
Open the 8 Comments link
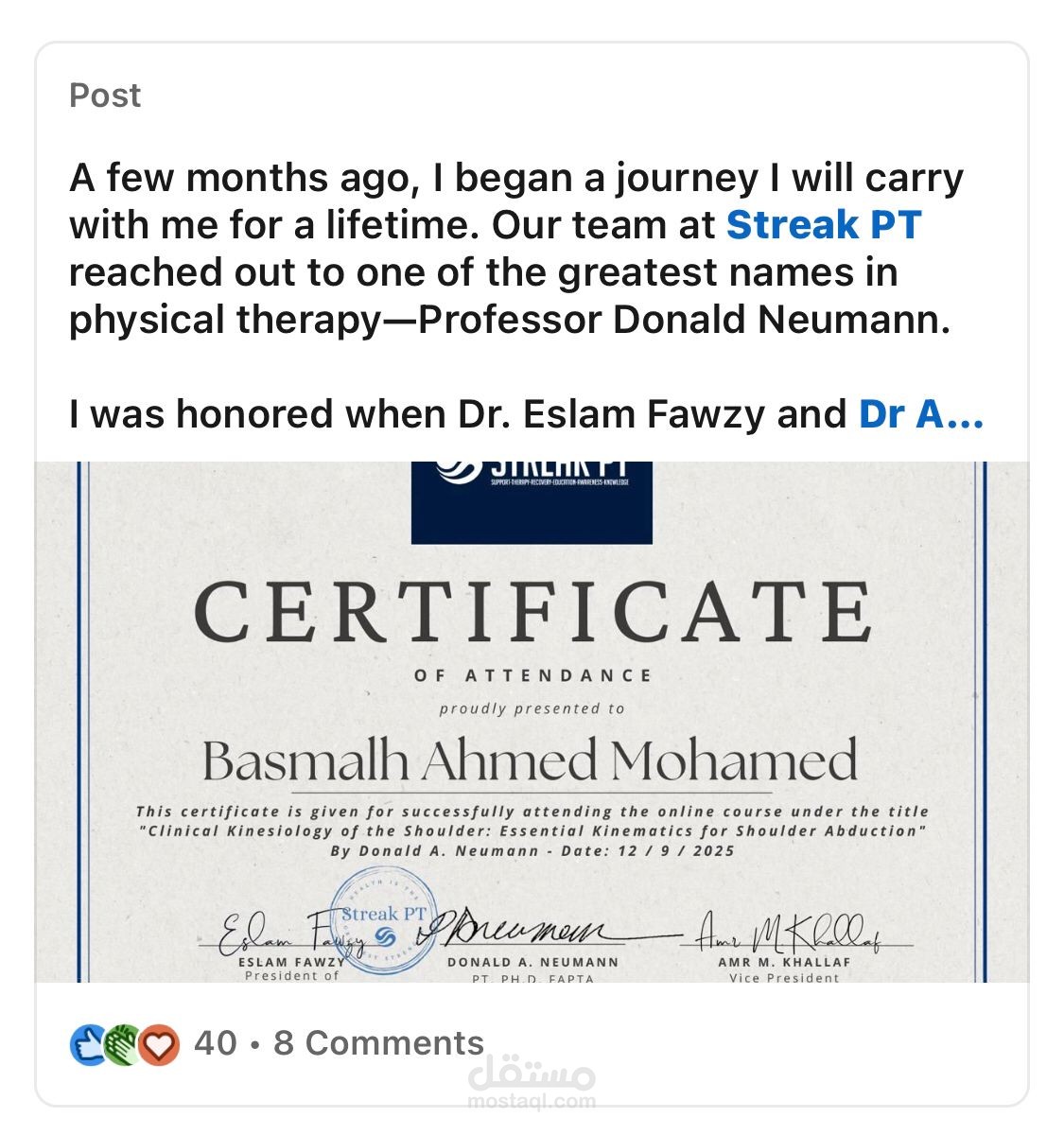click(378, 1043)
